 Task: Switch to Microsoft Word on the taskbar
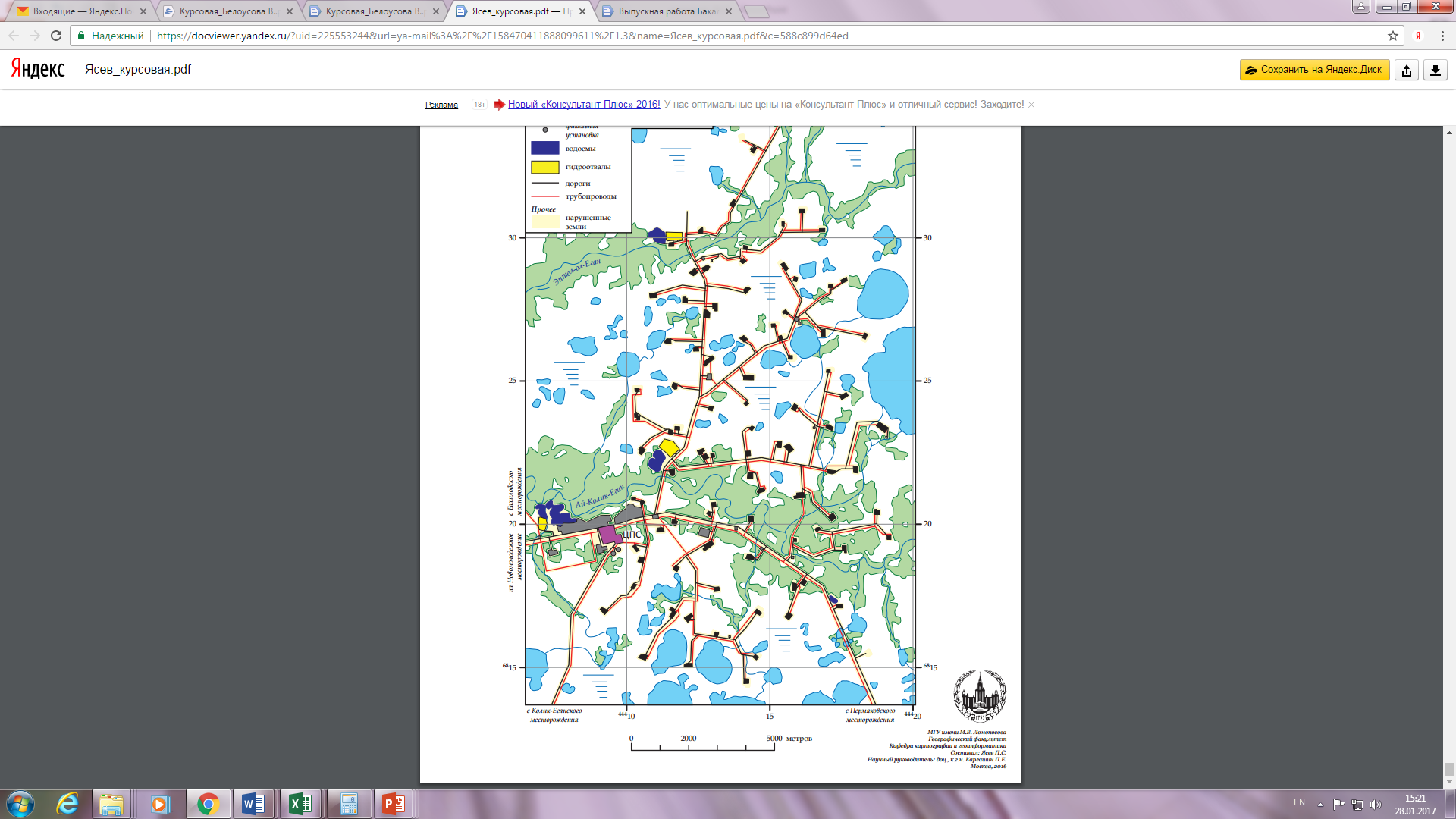click(253, 804)
